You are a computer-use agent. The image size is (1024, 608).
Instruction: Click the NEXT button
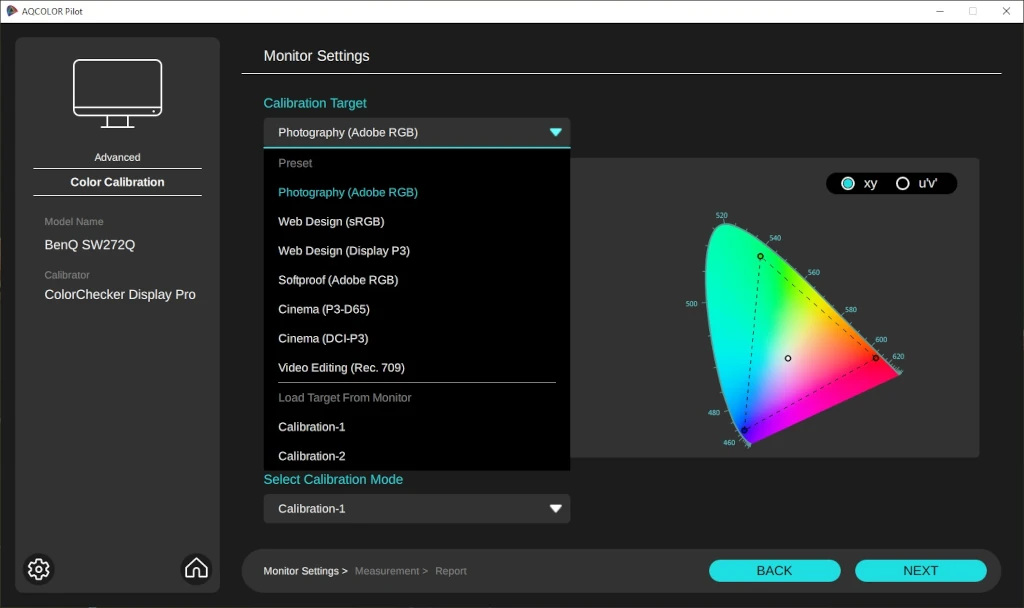pyautogui.click(x=921, y=571)
